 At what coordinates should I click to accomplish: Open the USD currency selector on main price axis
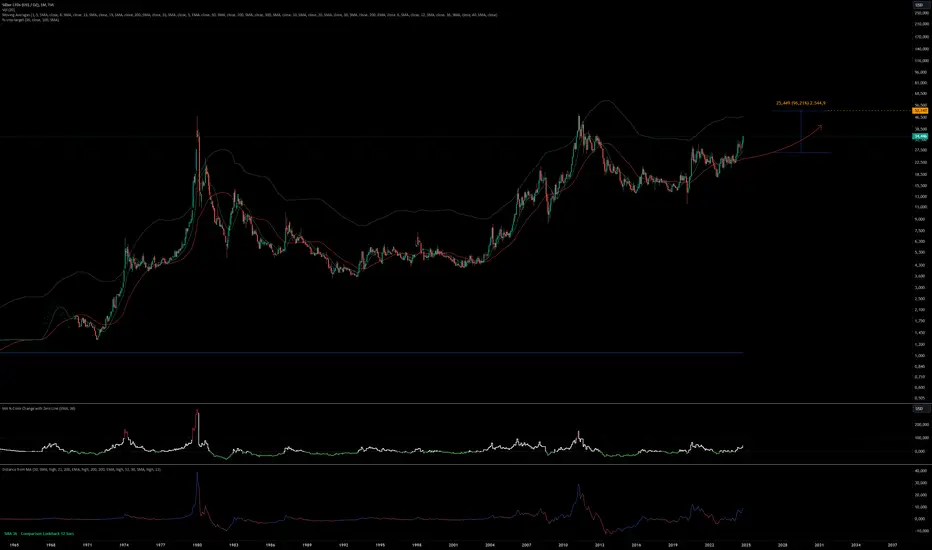click(919, 5)
